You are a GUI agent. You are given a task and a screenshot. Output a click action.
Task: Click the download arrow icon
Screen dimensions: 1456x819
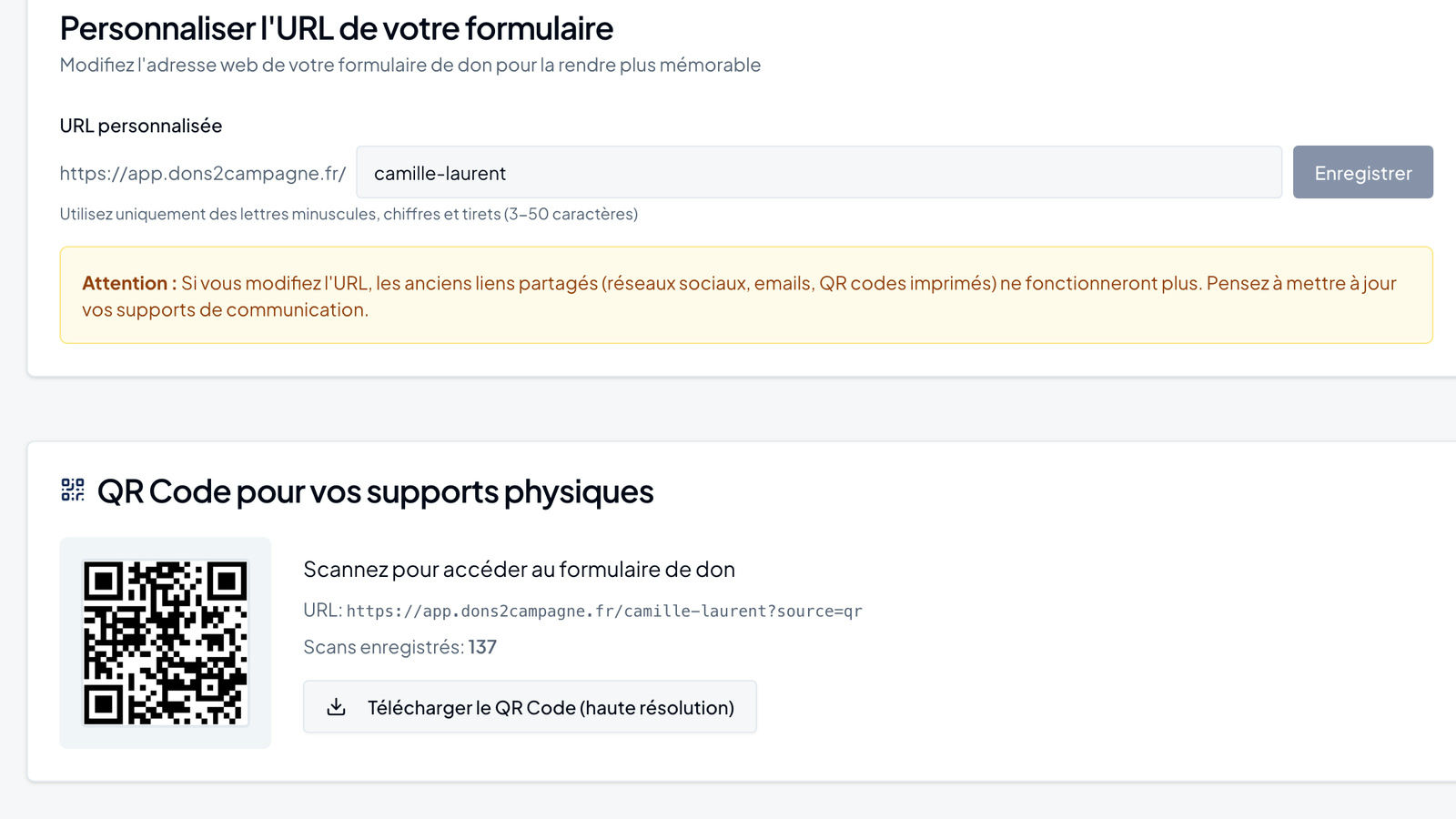(336, 707)
